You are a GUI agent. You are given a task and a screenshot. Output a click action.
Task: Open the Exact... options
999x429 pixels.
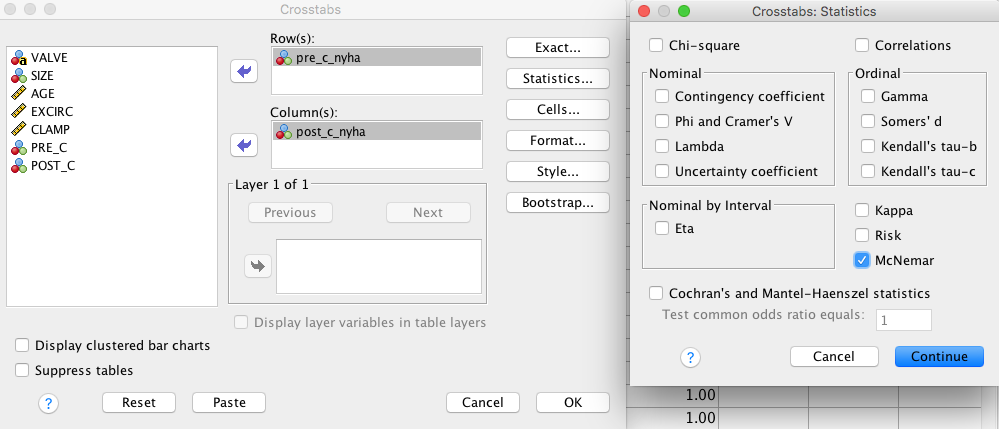click(558, 48)
